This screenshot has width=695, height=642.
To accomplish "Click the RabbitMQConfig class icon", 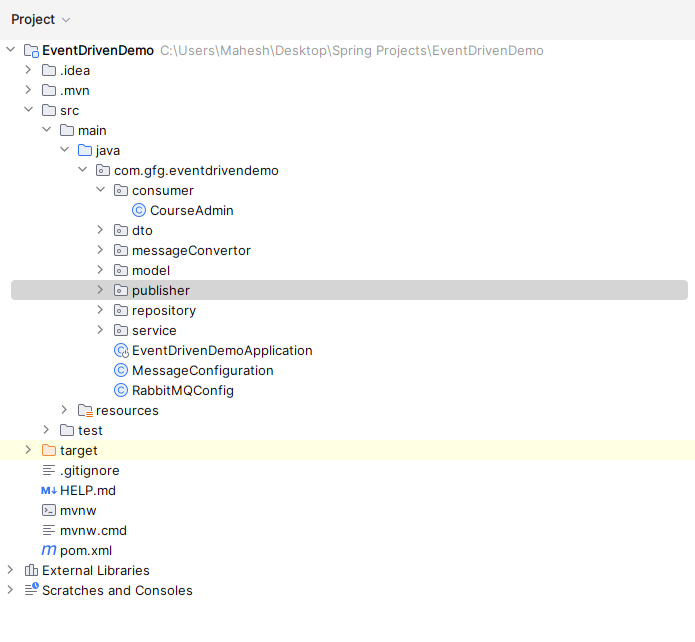I will (121, 390).
